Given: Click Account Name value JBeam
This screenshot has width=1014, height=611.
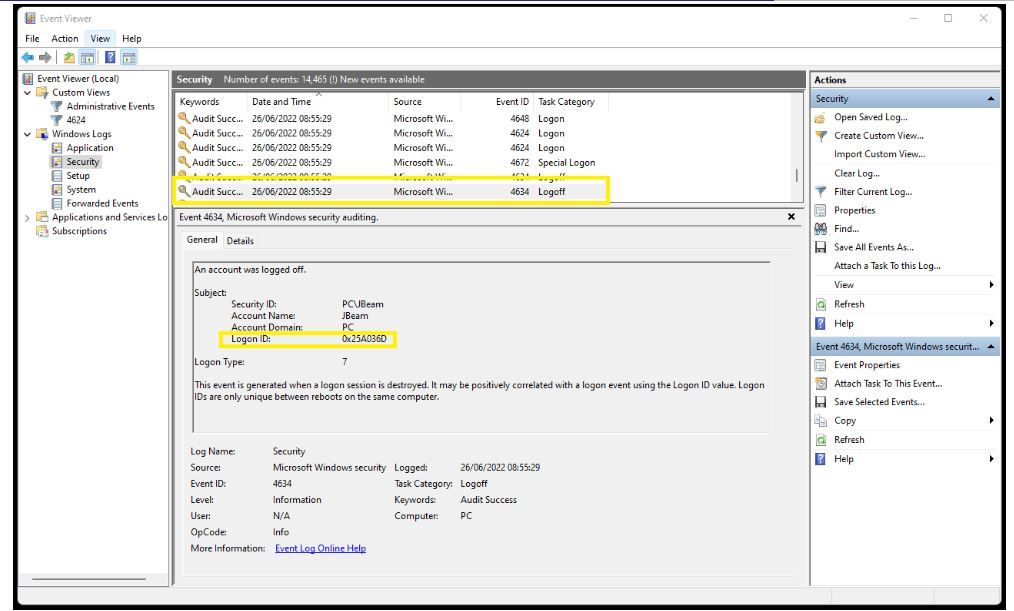Looking at the screenshot, I should (x=354, y=316).
